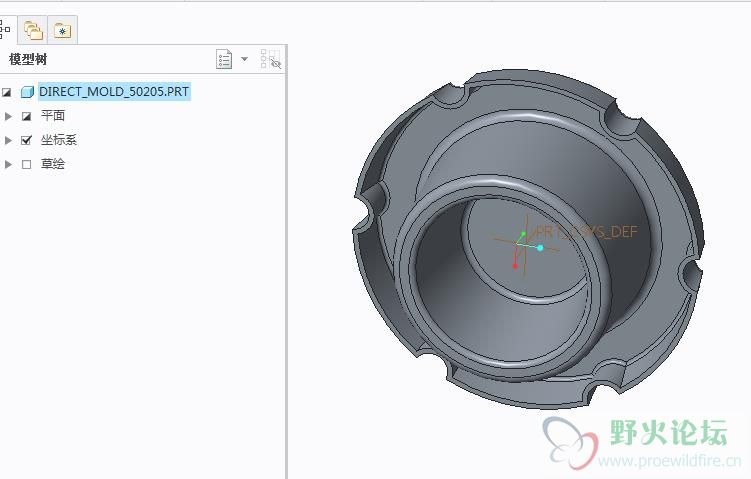Expand the tree settings dropdown arrow
Viewport: 751px width, 479px height.
pos(244,59)
